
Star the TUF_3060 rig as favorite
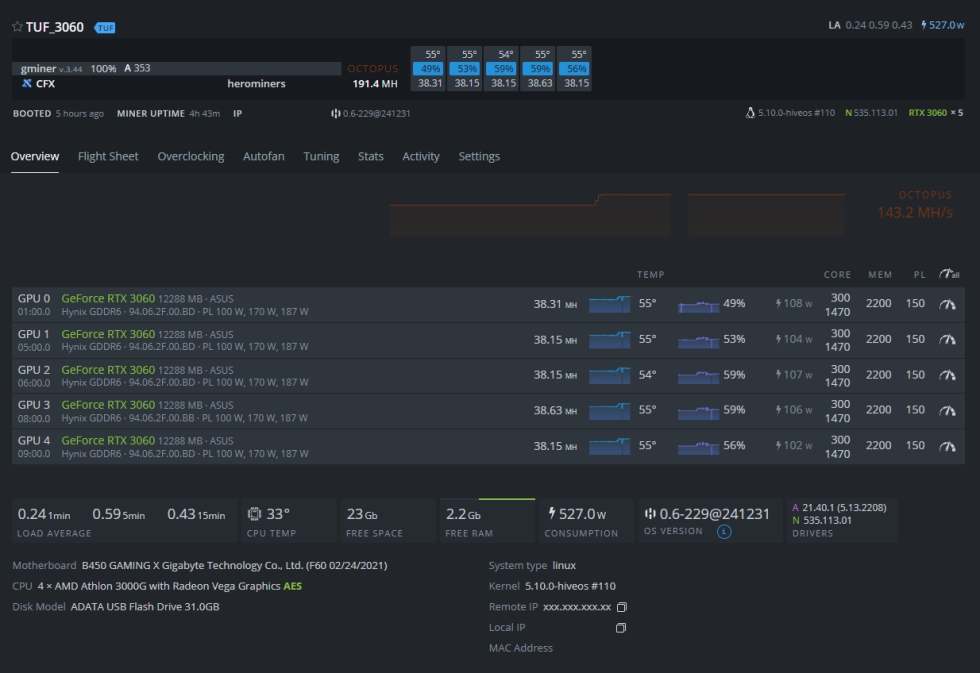[18, 26]
